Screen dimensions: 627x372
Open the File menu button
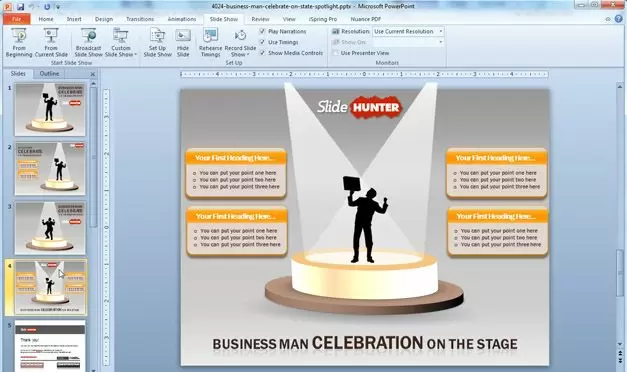(16, 19)
